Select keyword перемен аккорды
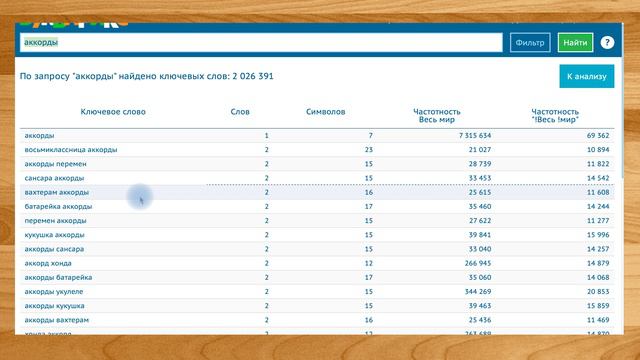The width and height of the screenshot is (640, 360). (x=55, y=221)
